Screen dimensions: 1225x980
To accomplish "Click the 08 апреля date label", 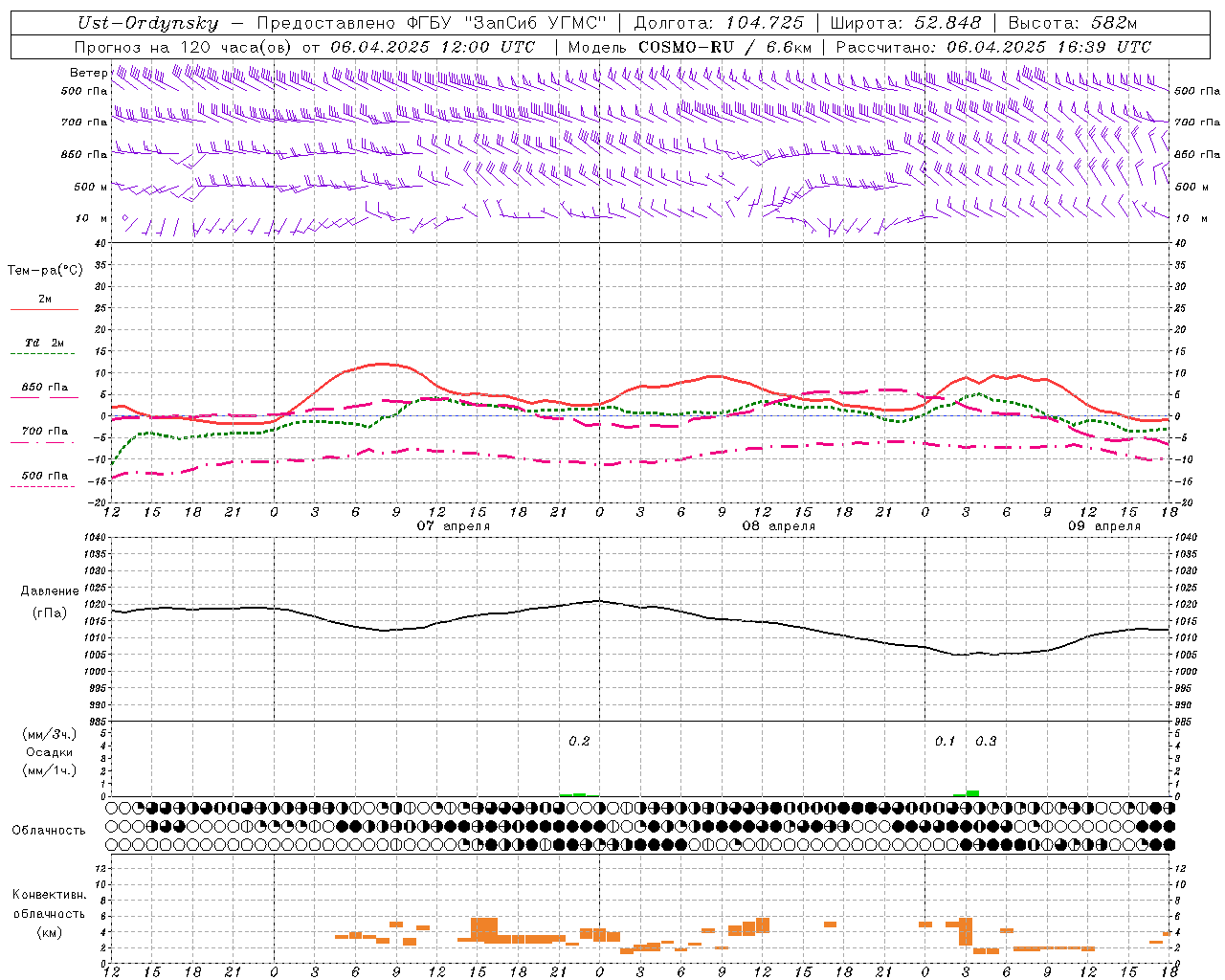I will (779, 526).
